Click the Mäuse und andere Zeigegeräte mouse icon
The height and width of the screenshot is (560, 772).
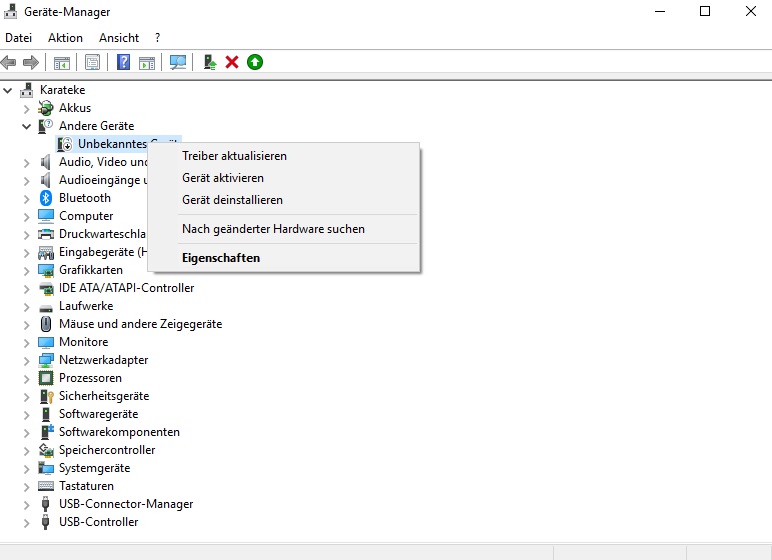coord(46,324)
